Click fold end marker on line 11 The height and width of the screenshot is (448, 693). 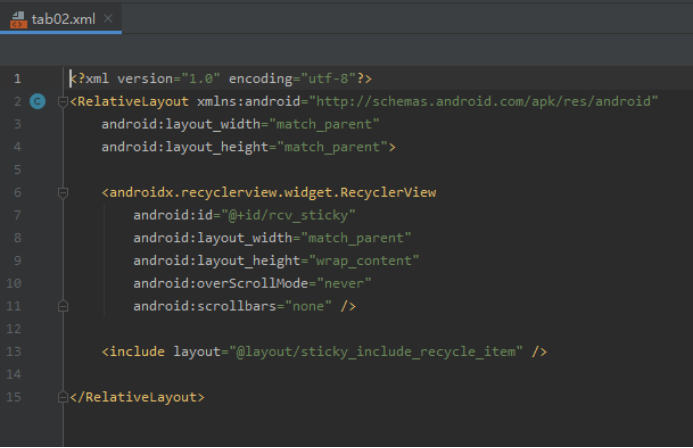point(63,306)
